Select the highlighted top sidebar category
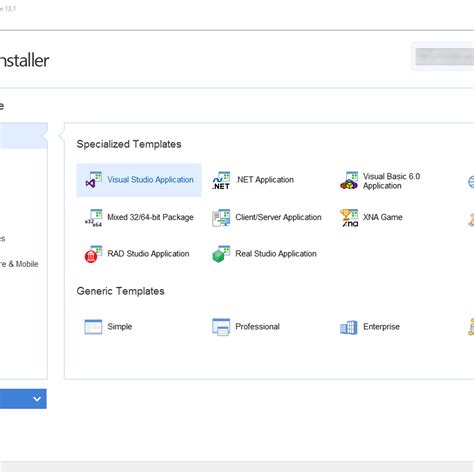Screen dimensions: 474x474 (x=24, y=135)
